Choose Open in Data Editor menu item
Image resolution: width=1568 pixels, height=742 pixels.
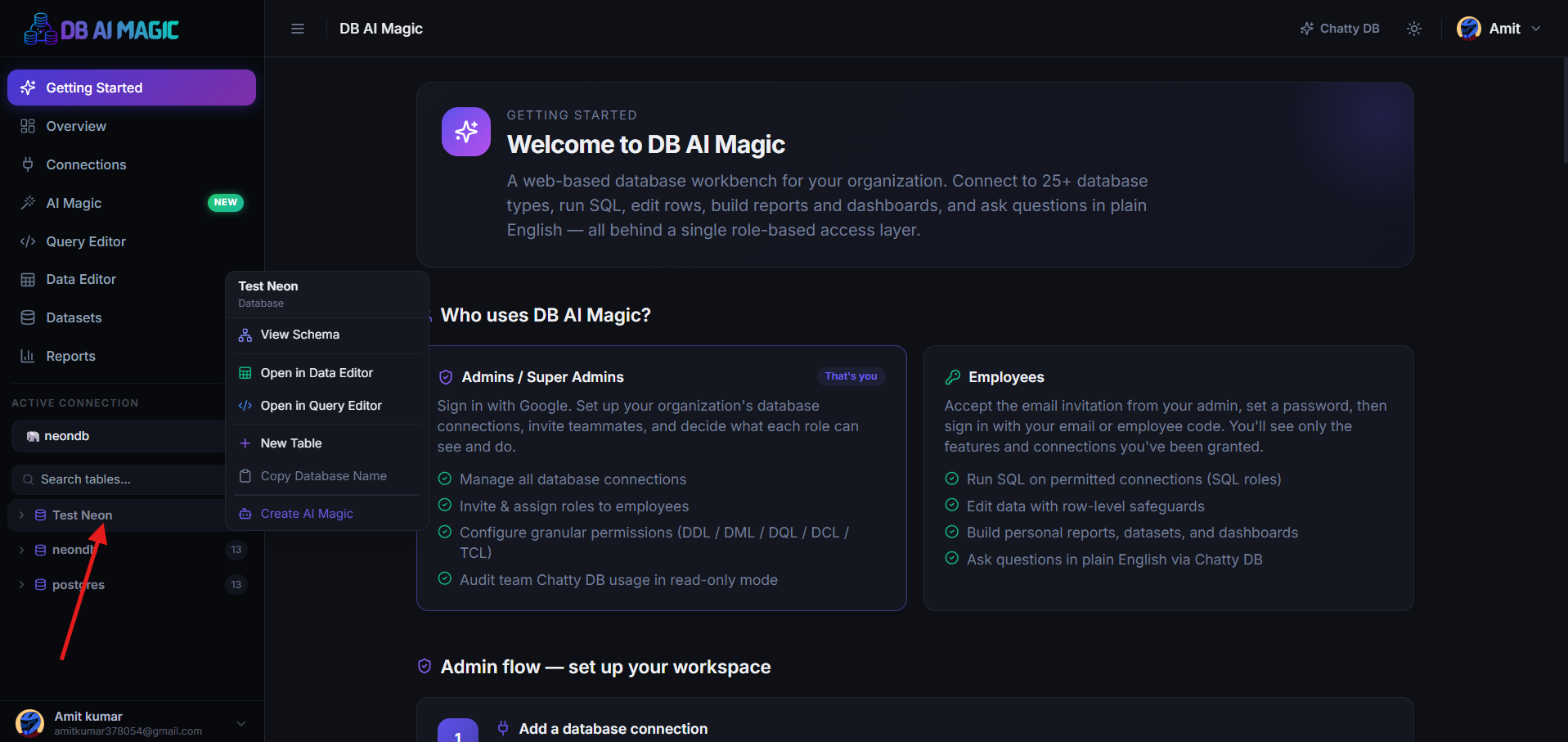(327, 373)
